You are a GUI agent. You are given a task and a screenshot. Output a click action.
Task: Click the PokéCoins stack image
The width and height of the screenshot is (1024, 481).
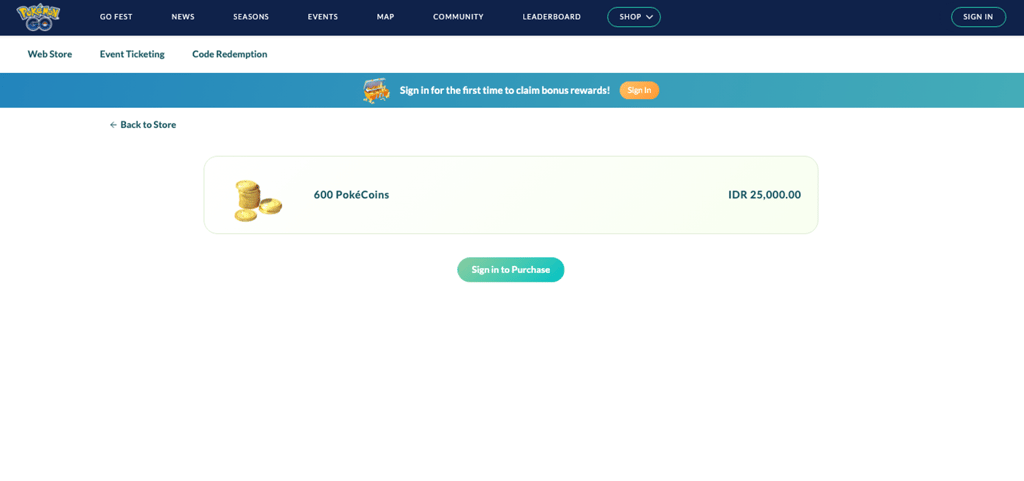258,201
